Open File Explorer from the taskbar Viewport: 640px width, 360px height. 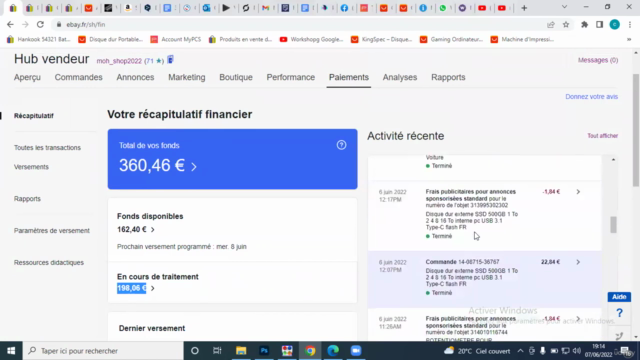[x=241, y=351]
